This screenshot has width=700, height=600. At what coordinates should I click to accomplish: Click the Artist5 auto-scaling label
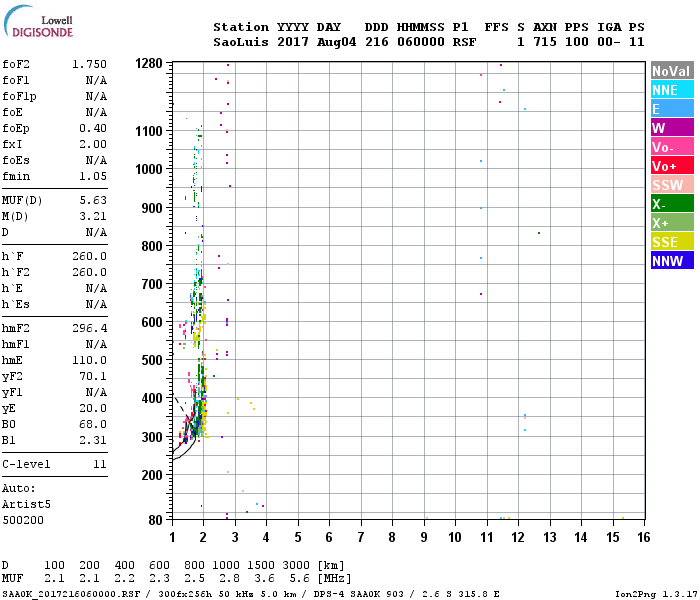(26, 504)
